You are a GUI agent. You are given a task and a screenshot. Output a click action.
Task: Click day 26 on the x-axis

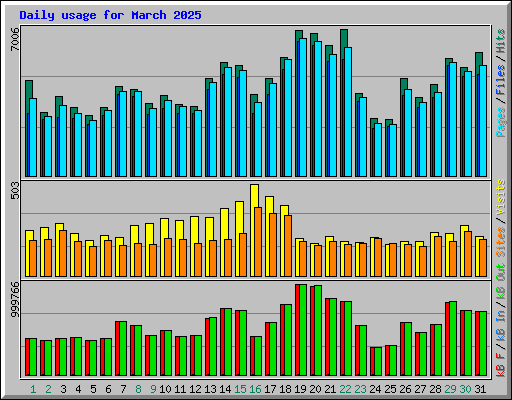pyautogui.click(x=405, y=389)
